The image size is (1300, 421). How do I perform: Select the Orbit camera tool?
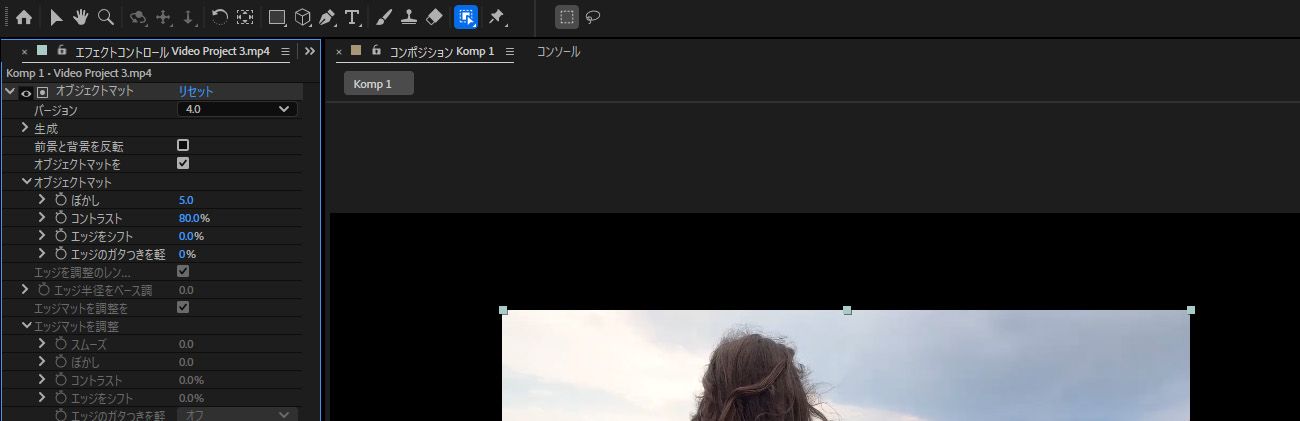point(138,17)
